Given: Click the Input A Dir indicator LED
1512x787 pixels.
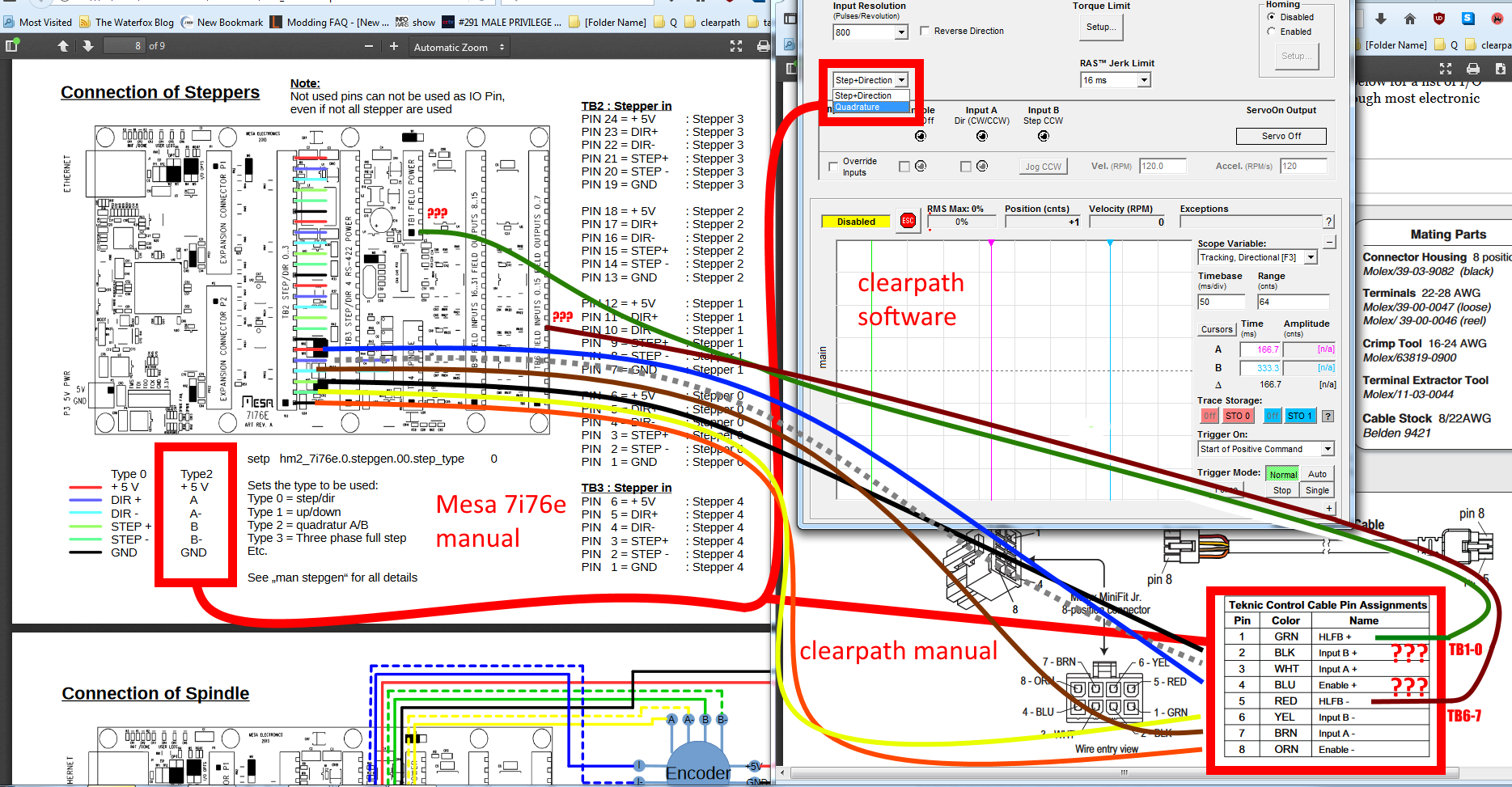Looking at the screenshot, I should click(x=981, y=136).
